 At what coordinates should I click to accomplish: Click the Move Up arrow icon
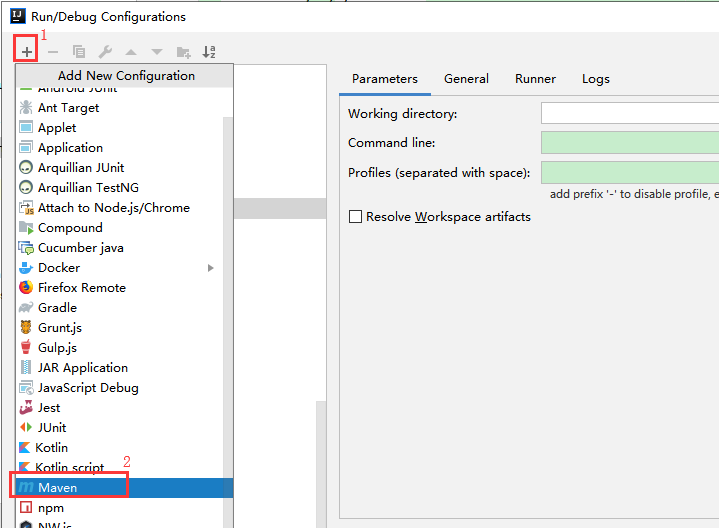pos(131,52)
